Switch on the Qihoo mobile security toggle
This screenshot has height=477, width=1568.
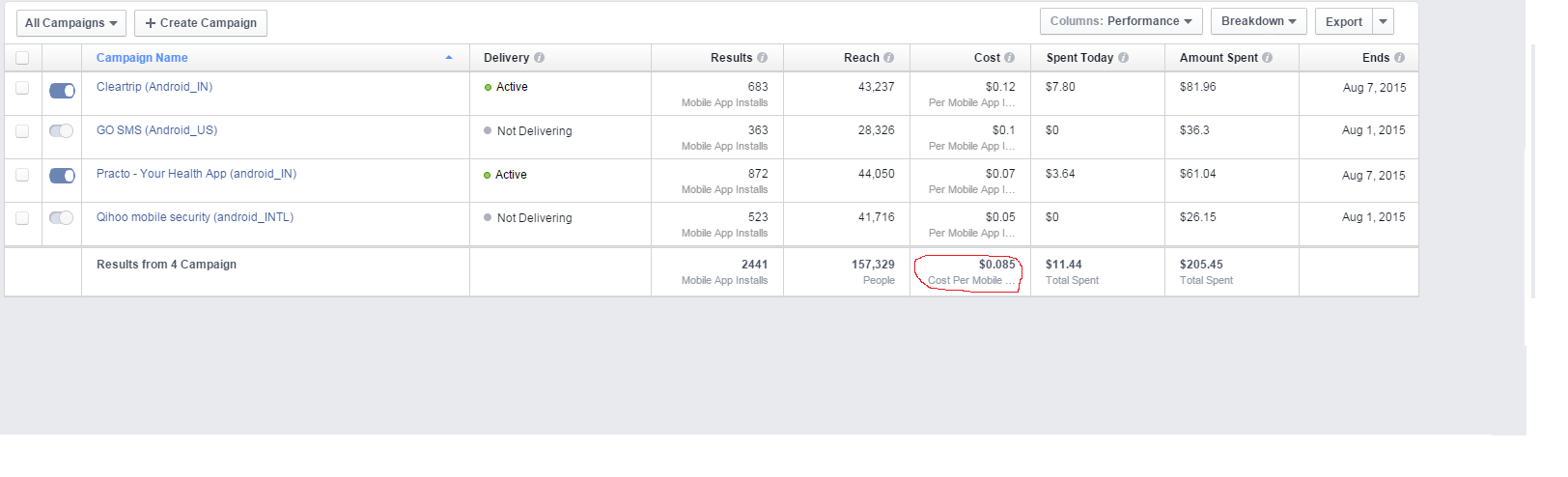pyautogui.click(x=62, y=217)
